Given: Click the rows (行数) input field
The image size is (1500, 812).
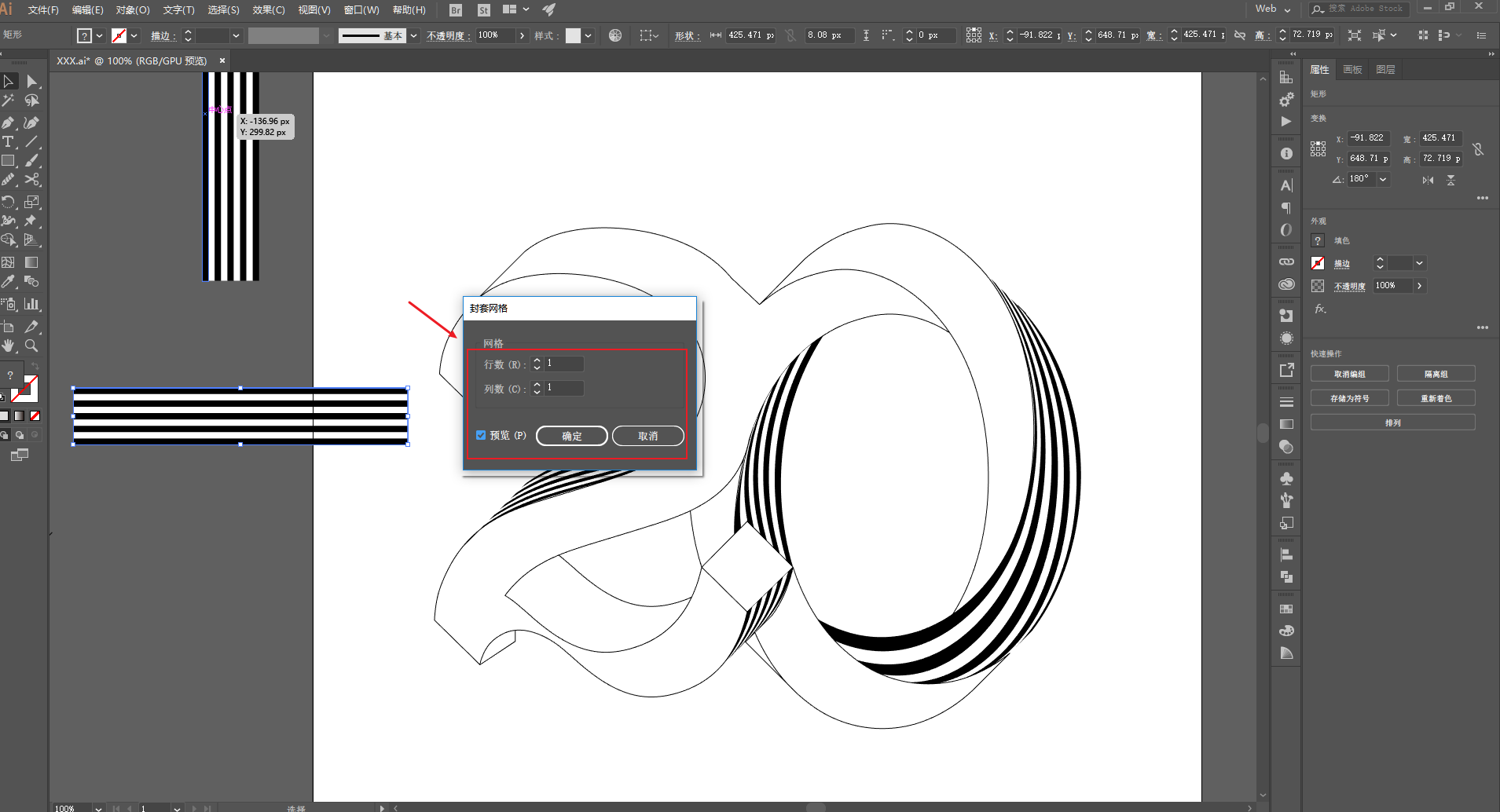Looking at the screenshot, I should (564, 364).
